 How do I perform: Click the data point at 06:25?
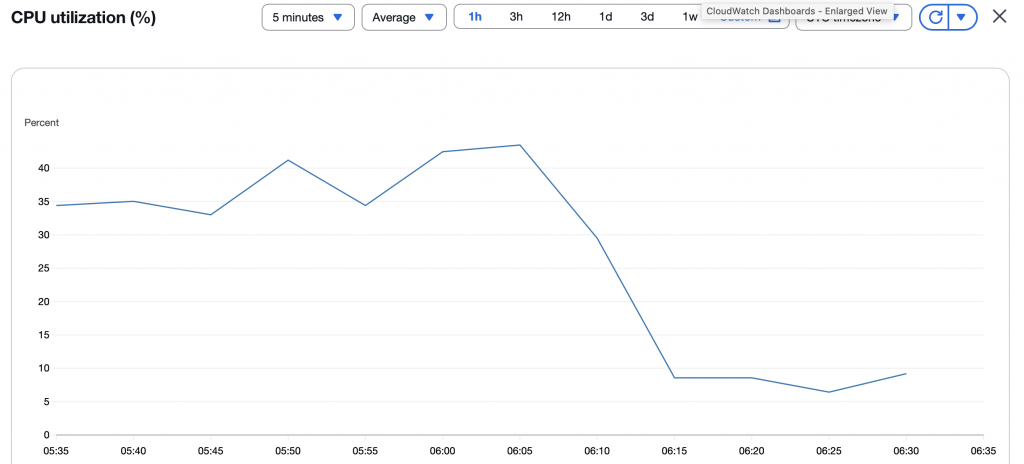coord(829,392)
